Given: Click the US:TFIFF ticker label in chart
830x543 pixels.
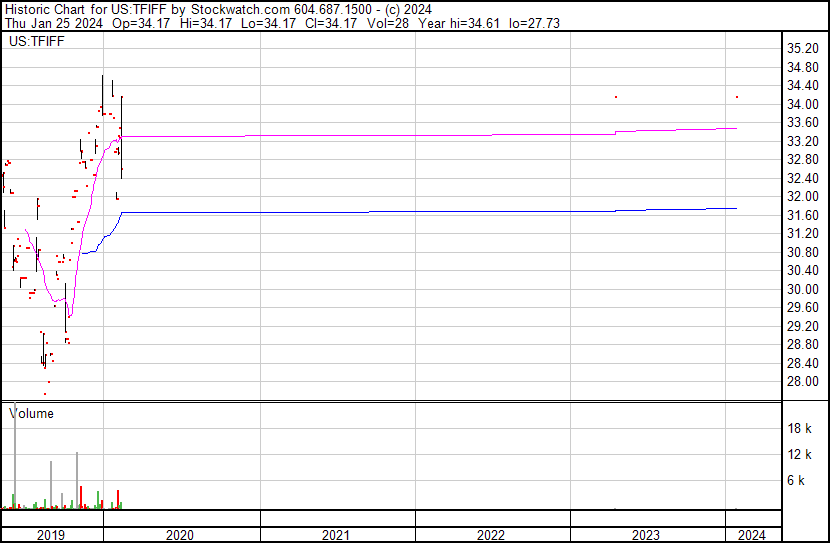Looking at the screenshot, I should (x=37, y=41).
